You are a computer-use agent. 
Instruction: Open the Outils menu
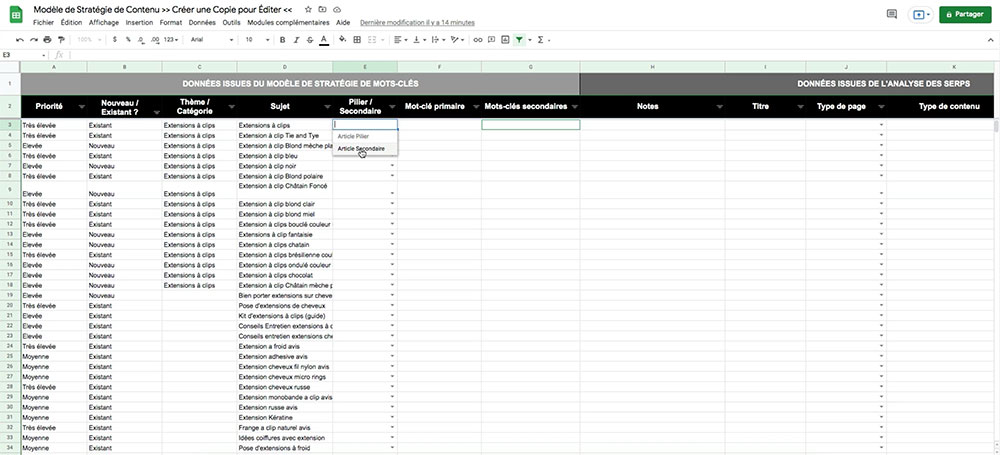pyautogui.click(x=232, y=22)
